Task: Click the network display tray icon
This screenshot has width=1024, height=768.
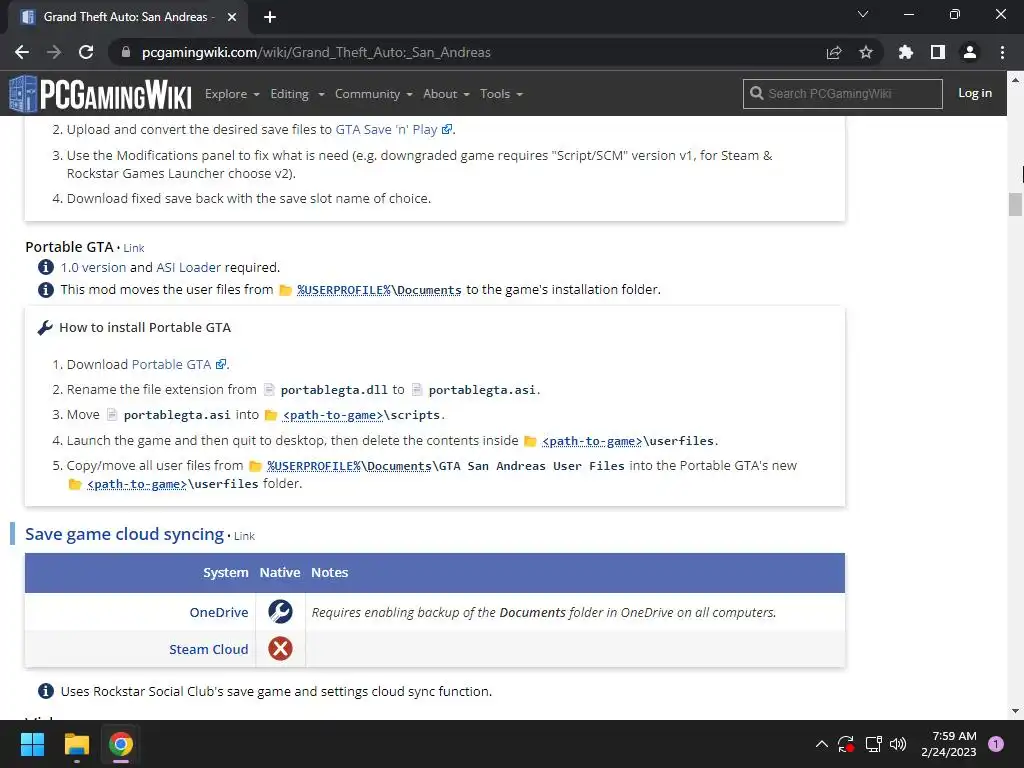Action: click(x=873, y=744)
